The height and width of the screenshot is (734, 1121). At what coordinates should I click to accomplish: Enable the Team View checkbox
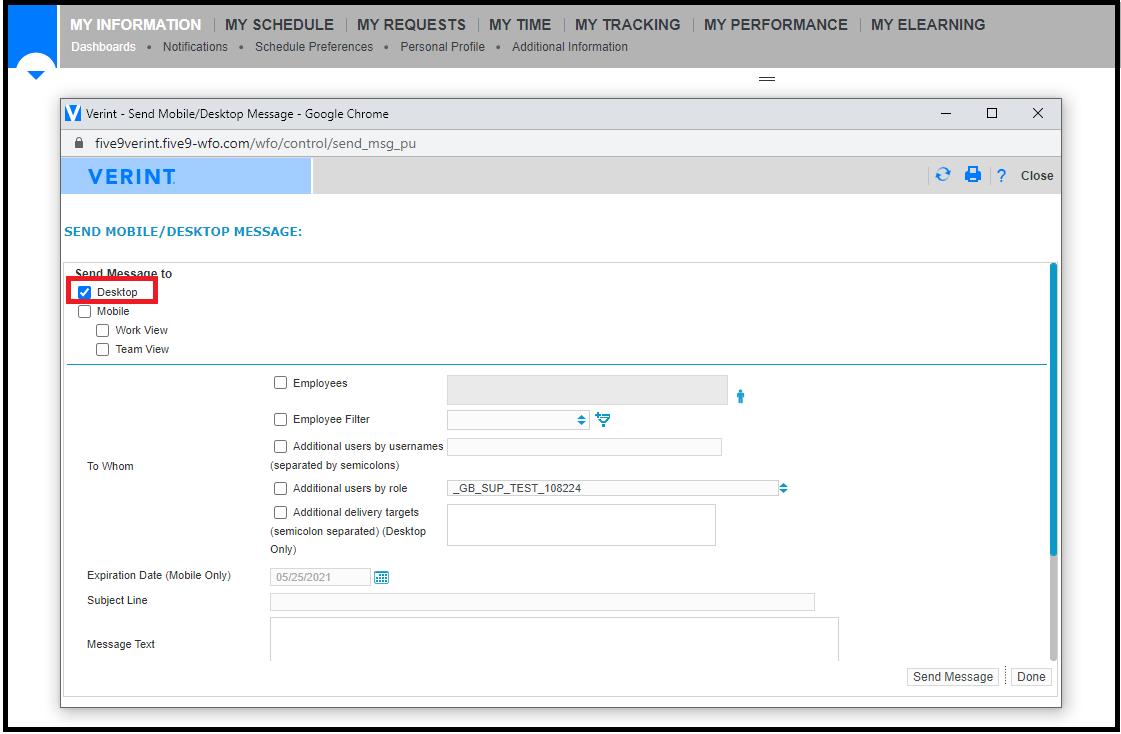tap(102, 349)
